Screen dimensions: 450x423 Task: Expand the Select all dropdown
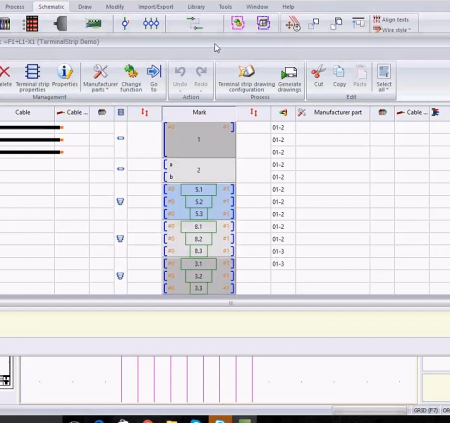pos(384,87)
